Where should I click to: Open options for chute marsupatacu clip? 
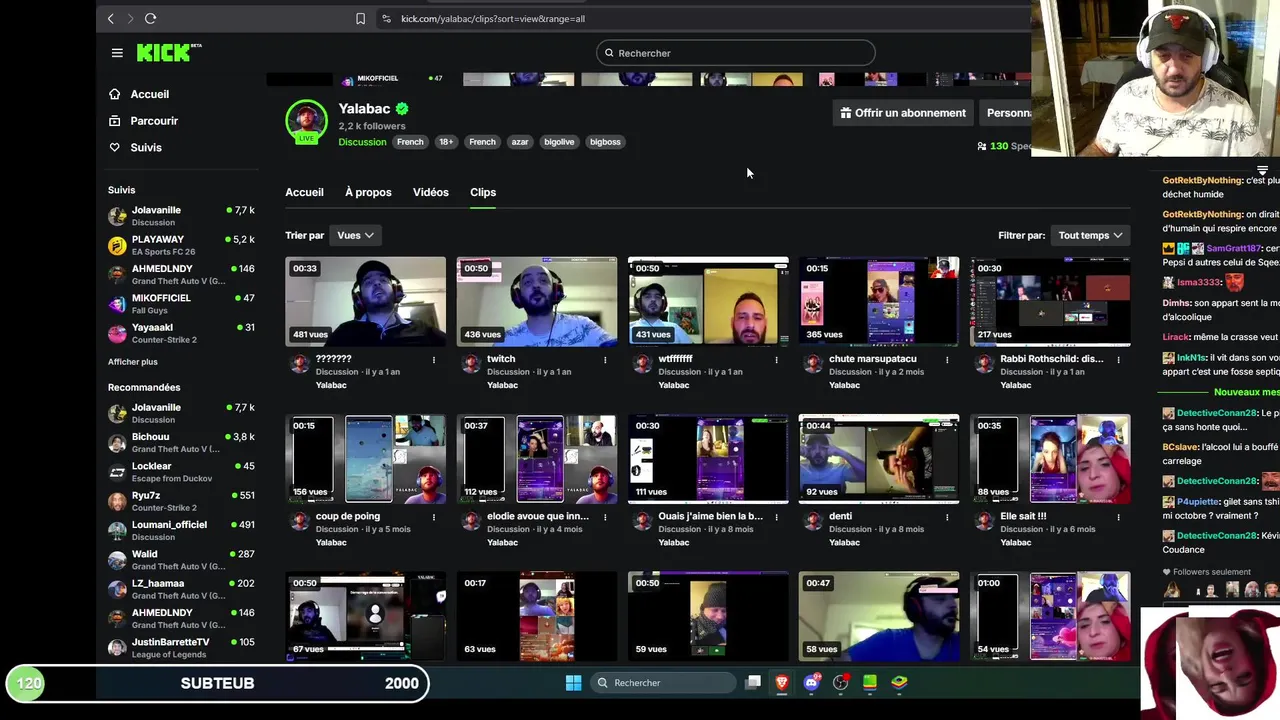[947, 359]
